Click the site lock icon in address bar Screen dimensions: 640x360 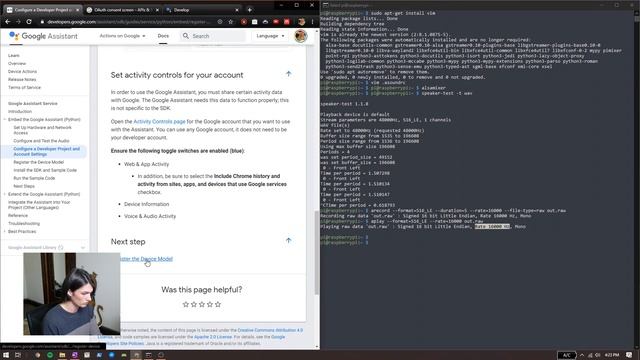[42, 22]
